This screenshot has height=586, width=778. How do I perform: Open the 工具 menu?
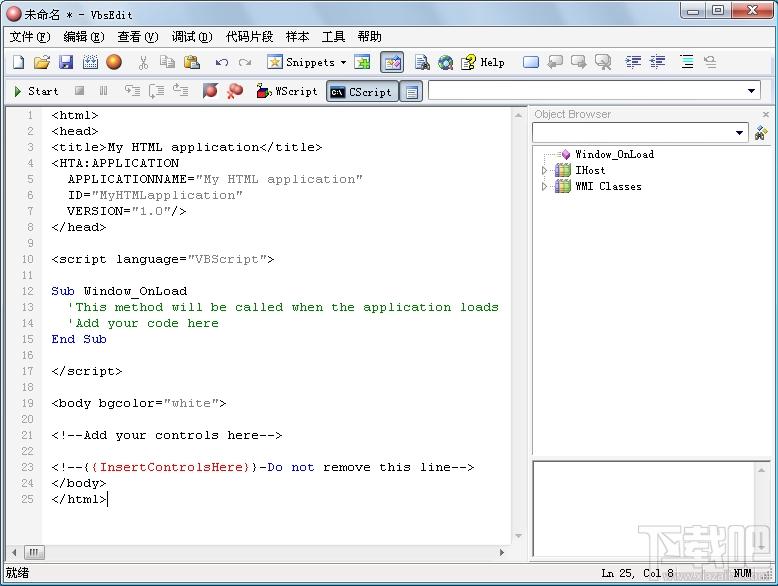pyautogui.click(x=333, y=37)
